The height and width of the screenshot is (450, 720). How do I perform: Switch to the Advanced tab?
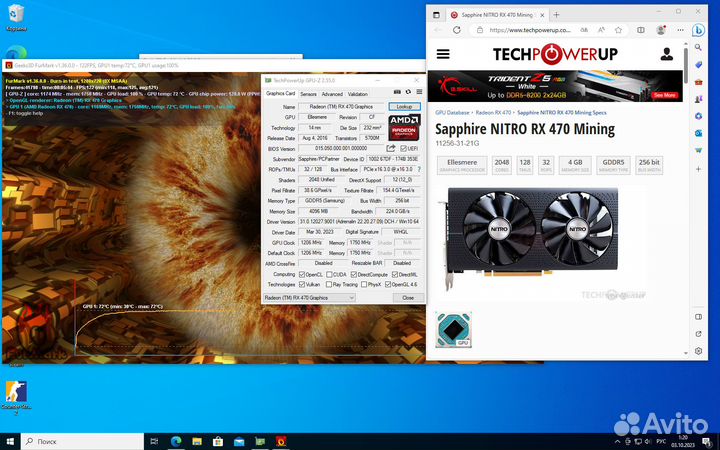point(332,94)
